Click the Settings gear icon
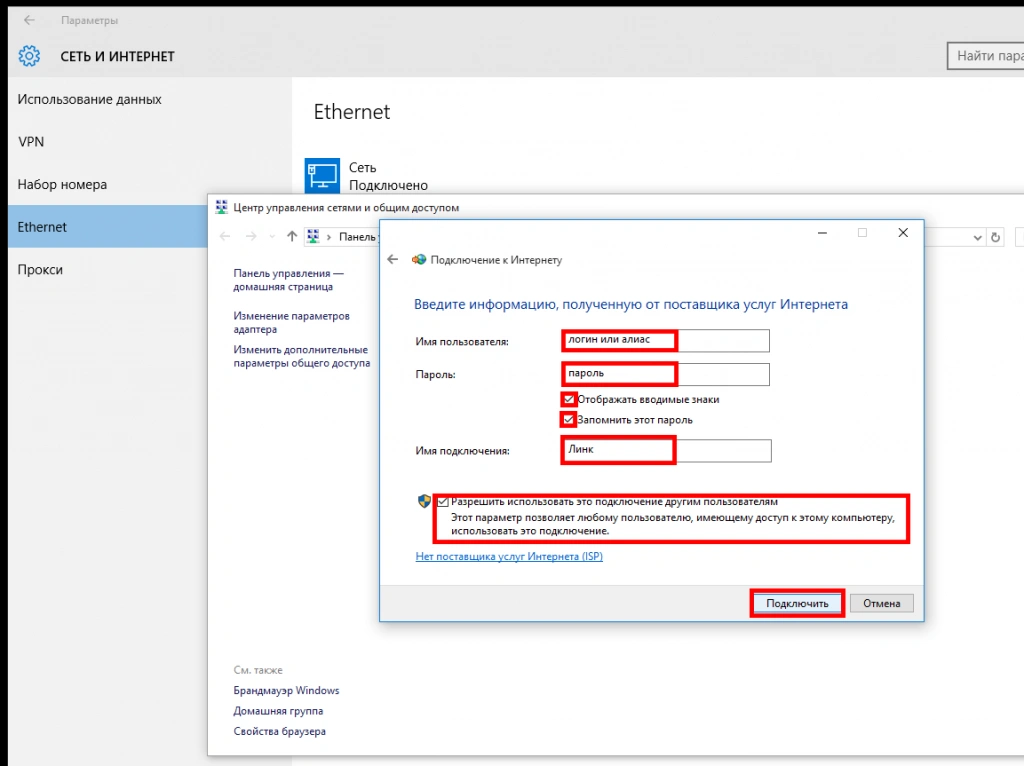This screenshot has width=1024, height=766. point(29,56)
